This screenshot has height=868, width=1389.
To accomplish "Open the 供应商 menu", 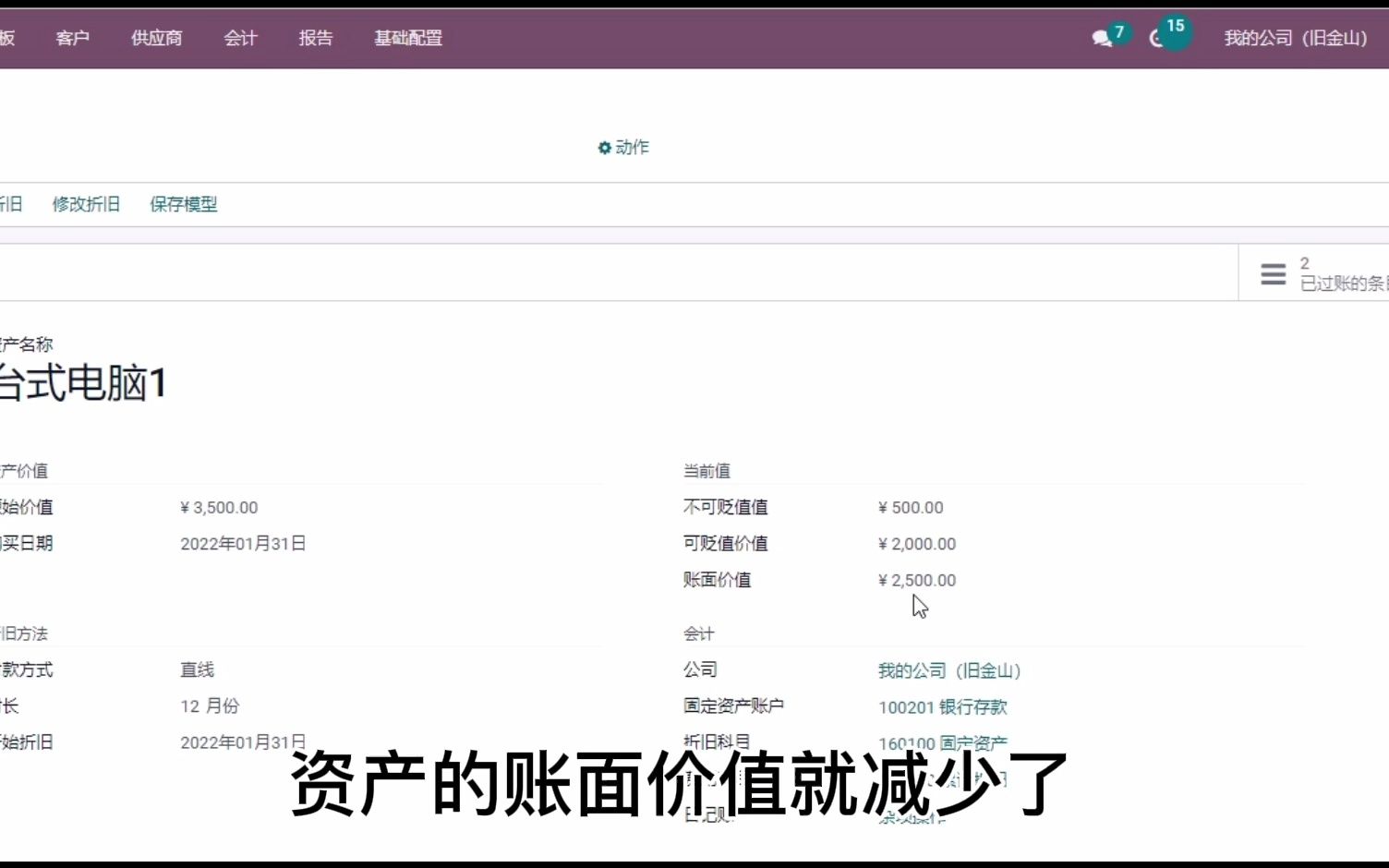I will 156,38.
